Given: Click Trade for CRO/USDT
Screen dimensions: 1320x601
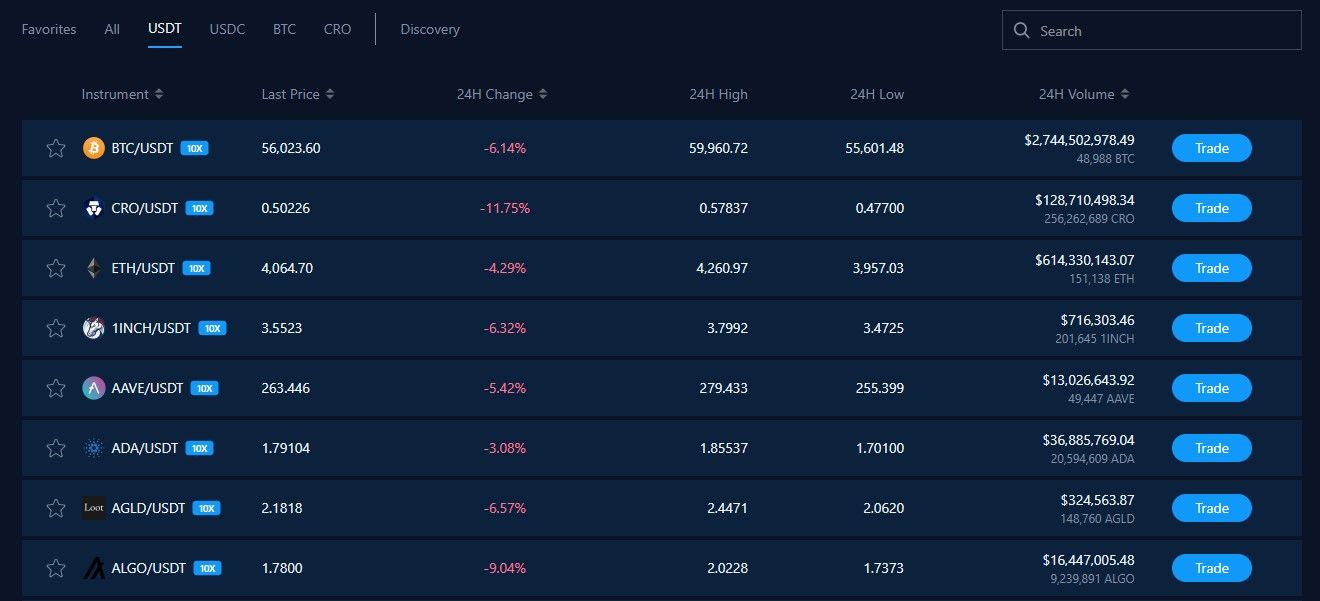Looking at the screenshot, I should (1211, 208).
